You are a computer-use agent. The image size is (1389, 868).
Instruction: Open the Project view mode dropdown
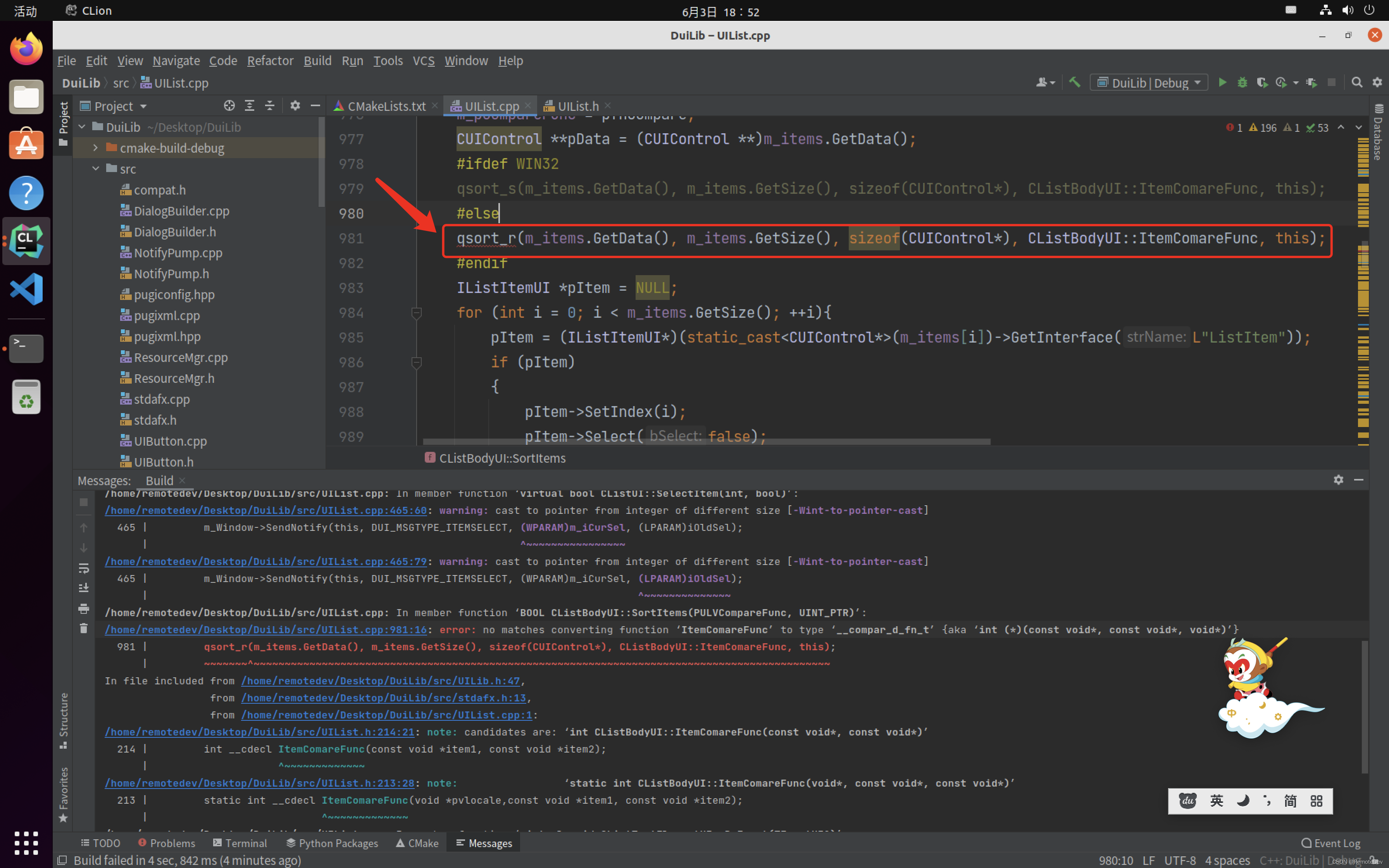114,106
